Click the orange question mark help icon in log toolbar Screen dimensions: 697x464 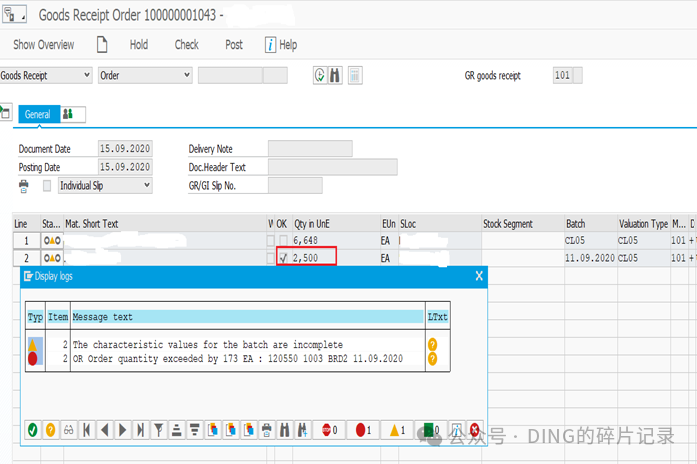[50, 430]
